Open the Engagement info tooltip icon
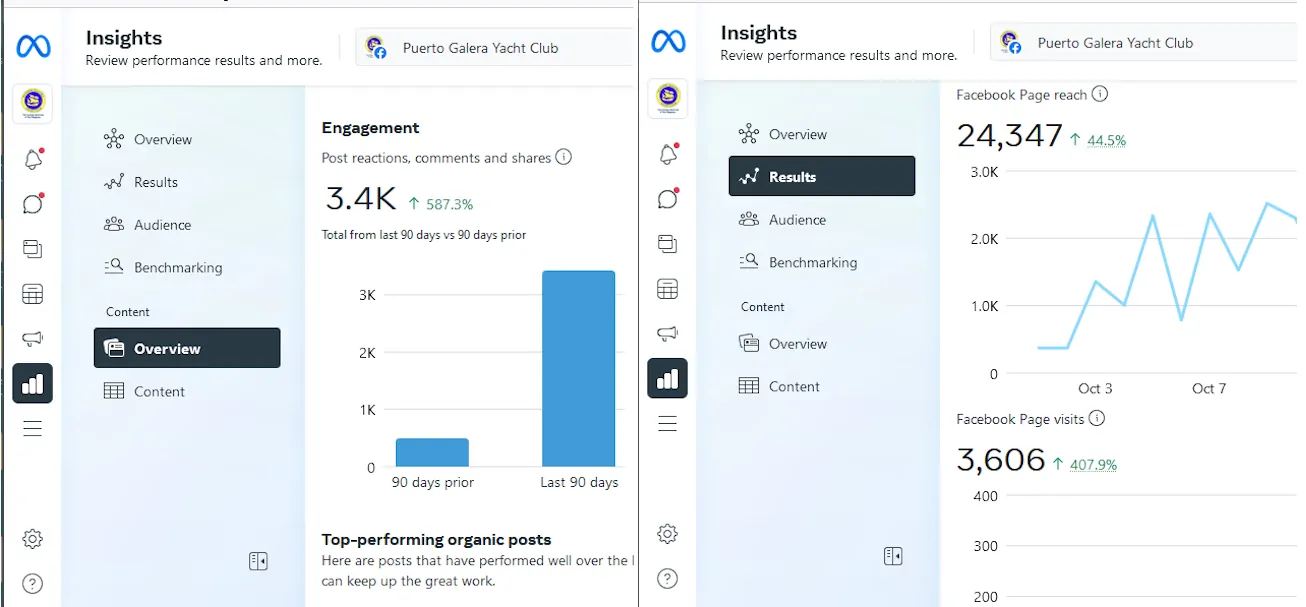The width and height of the screenshot is (1306, 607). point(563,157)
